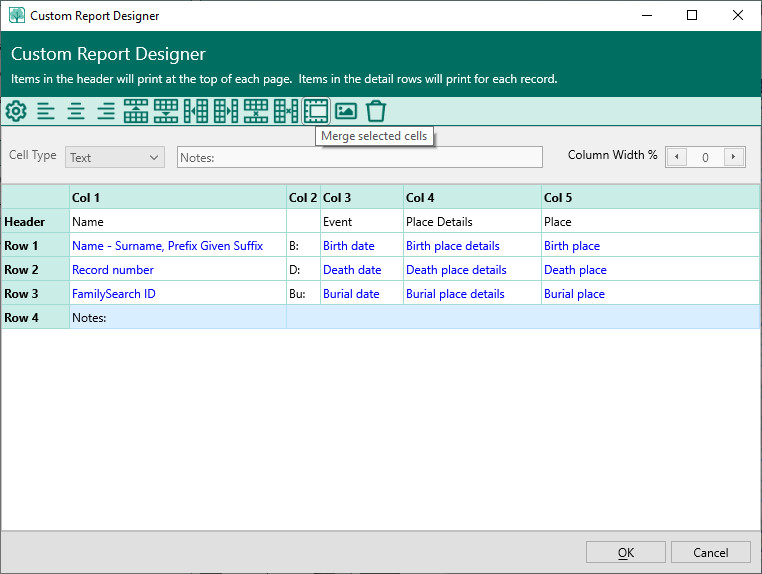Click the image icon in toolbar

(346, 112)
